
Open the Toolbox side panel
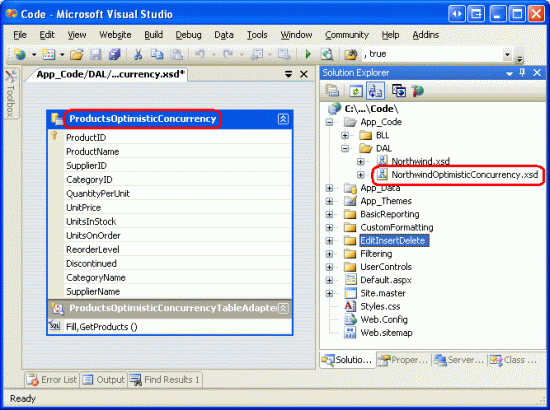click(11, 93)
